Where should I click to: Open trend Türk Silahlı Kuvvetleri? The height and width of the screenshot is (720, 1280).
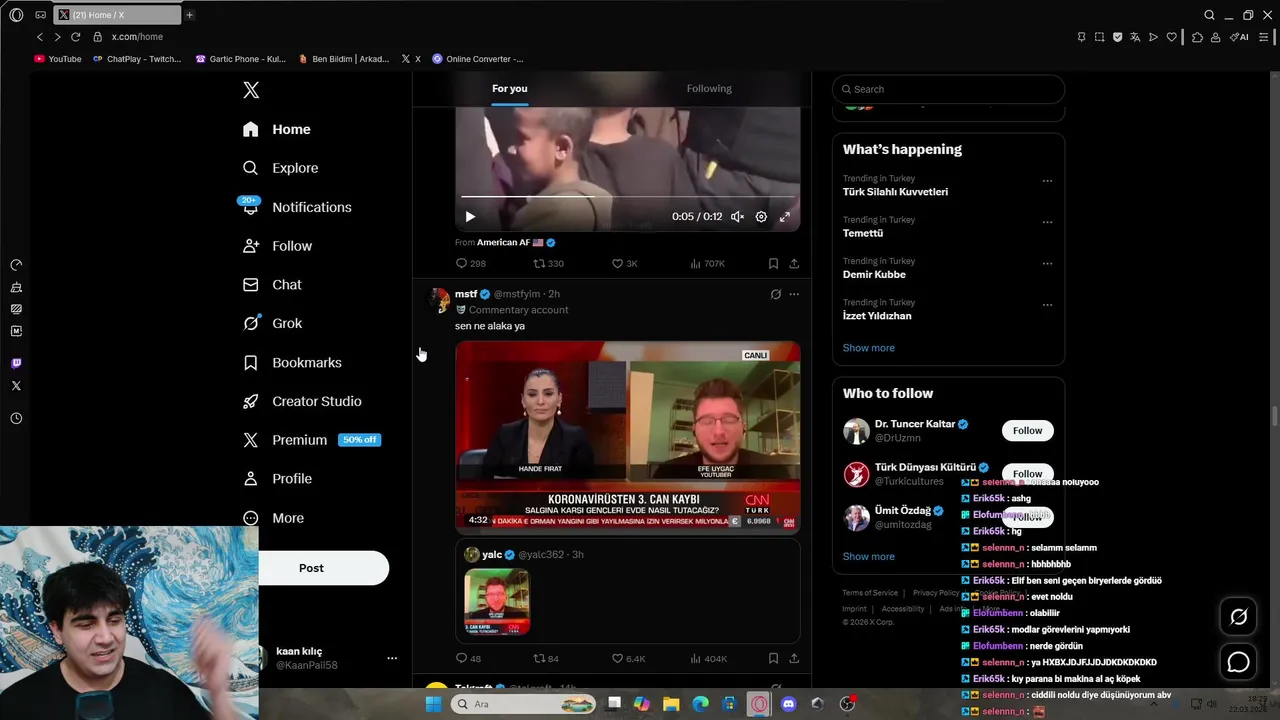(895, 192)
